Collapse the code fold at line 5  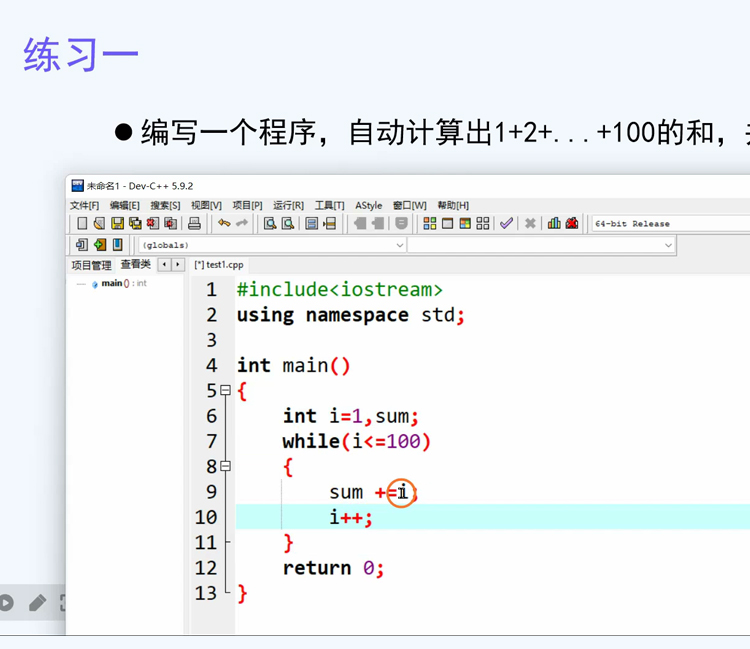225,391
